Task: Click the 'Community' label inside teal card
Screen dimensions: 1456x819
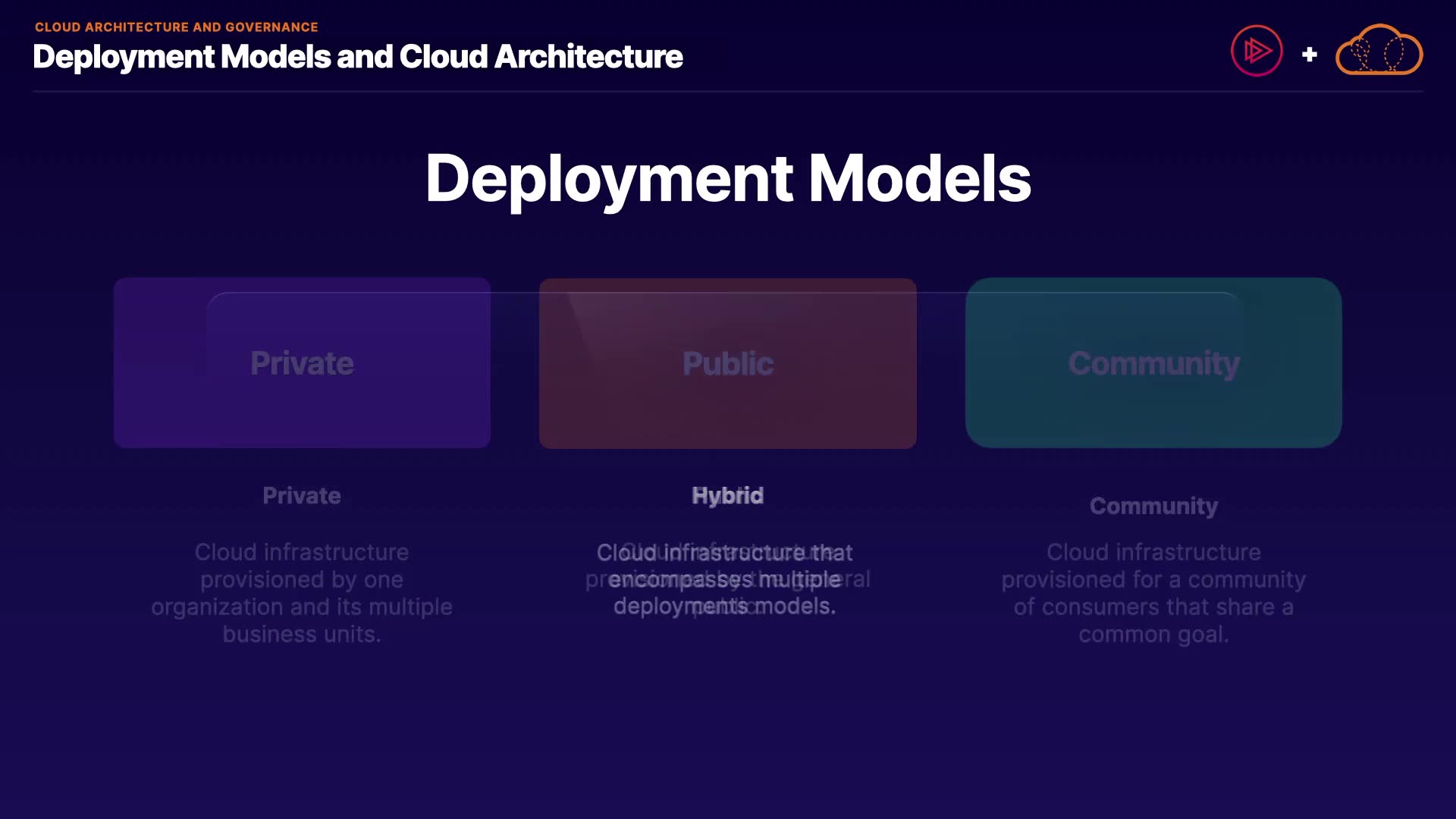Action: click(1153, 364)
